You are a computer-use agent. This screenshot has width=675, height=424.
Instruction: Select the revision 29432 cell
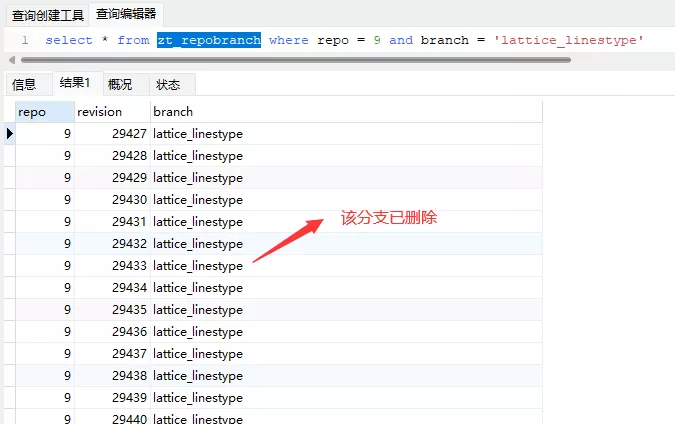click(112, 244)
